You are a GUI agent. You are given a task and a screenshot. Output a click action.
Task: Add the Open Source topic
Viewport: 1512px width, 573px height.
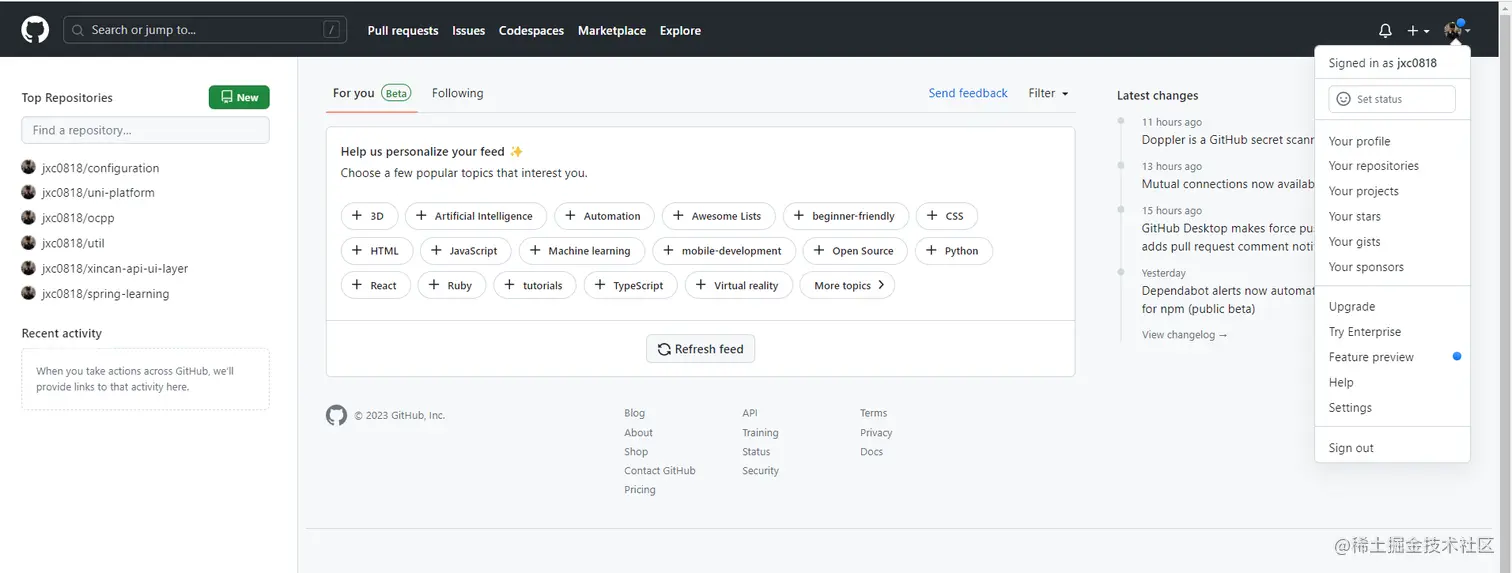coord(855,251)
